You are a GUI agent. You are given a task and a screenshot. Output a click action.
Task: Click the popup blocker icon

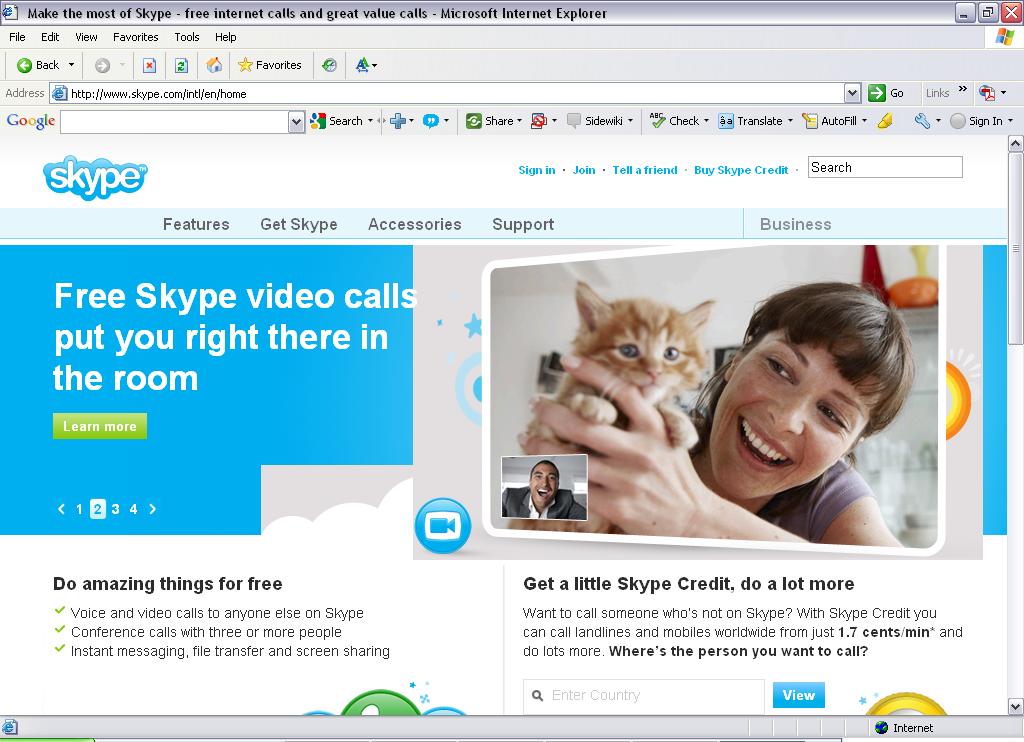539,121
